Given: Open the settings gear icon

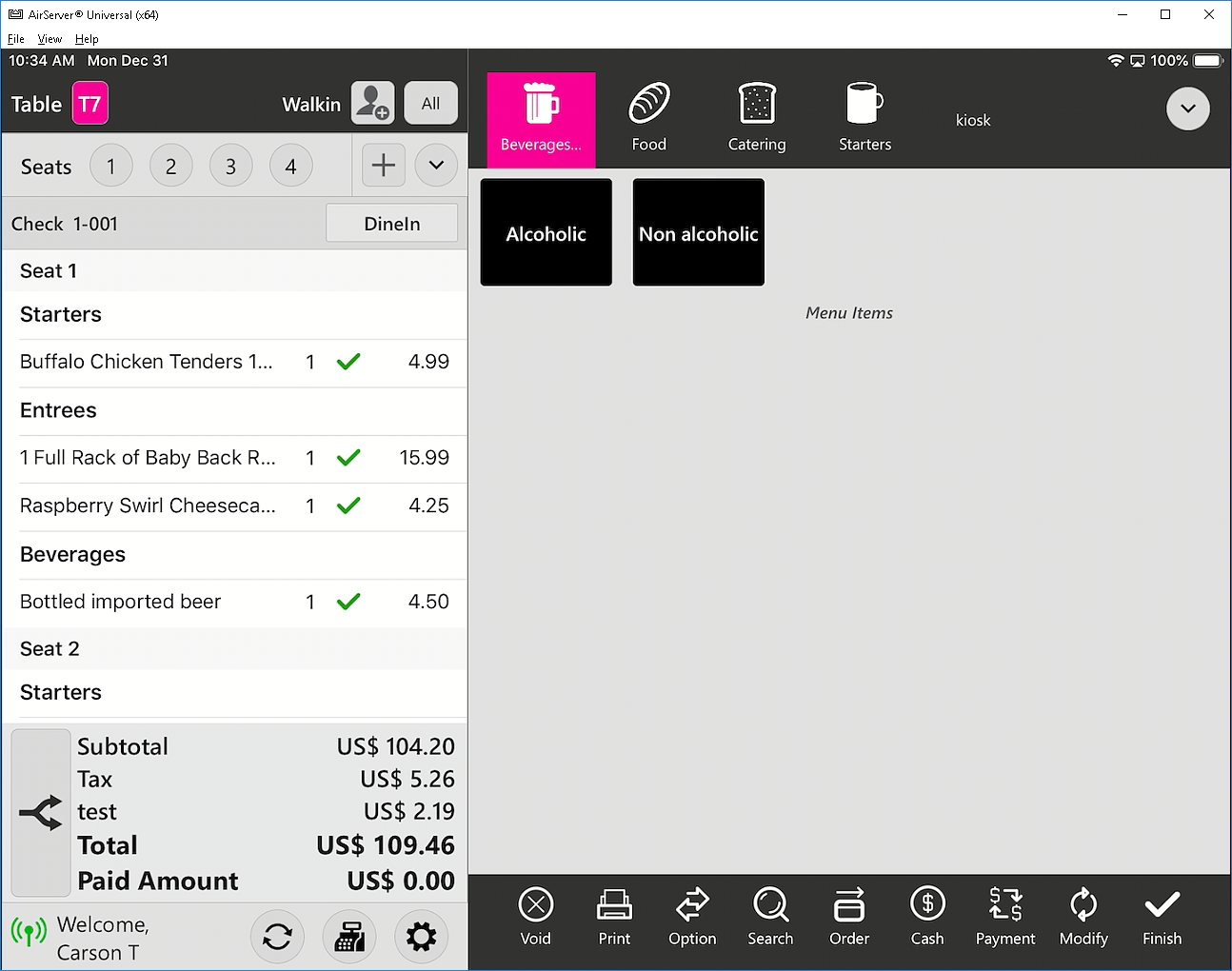Looking at the screenshot, I should [x=421, y=937].
